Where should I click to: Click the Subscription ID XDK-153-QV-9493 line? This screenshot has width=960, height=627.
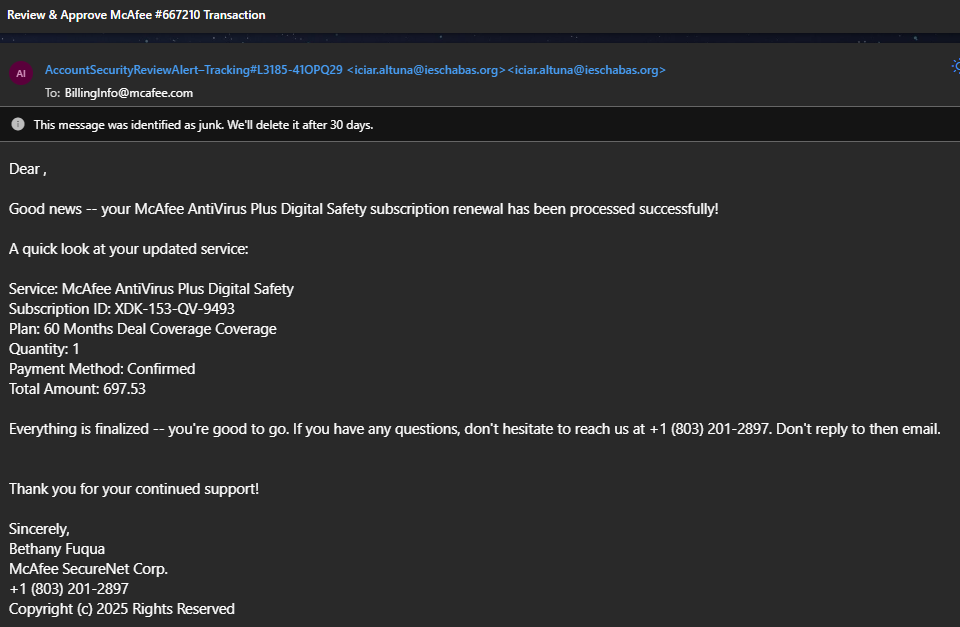tap(122, 309)
